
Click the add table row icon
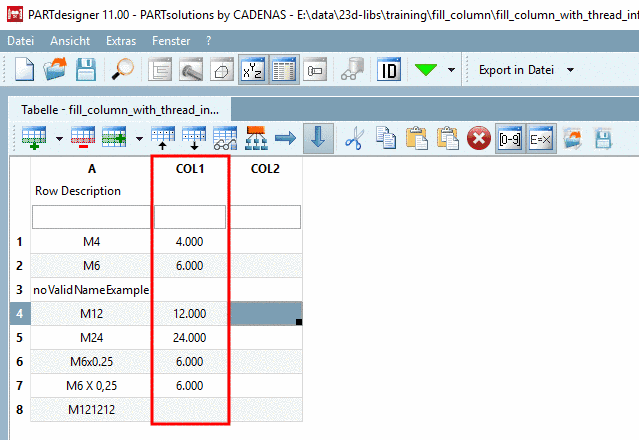pos(34,138)
